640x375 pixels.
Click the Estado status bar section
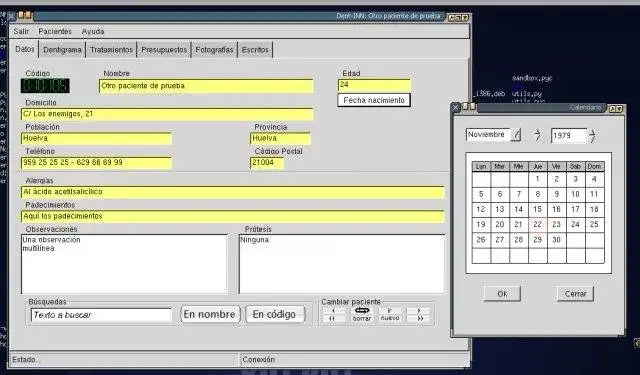point(124,360)
